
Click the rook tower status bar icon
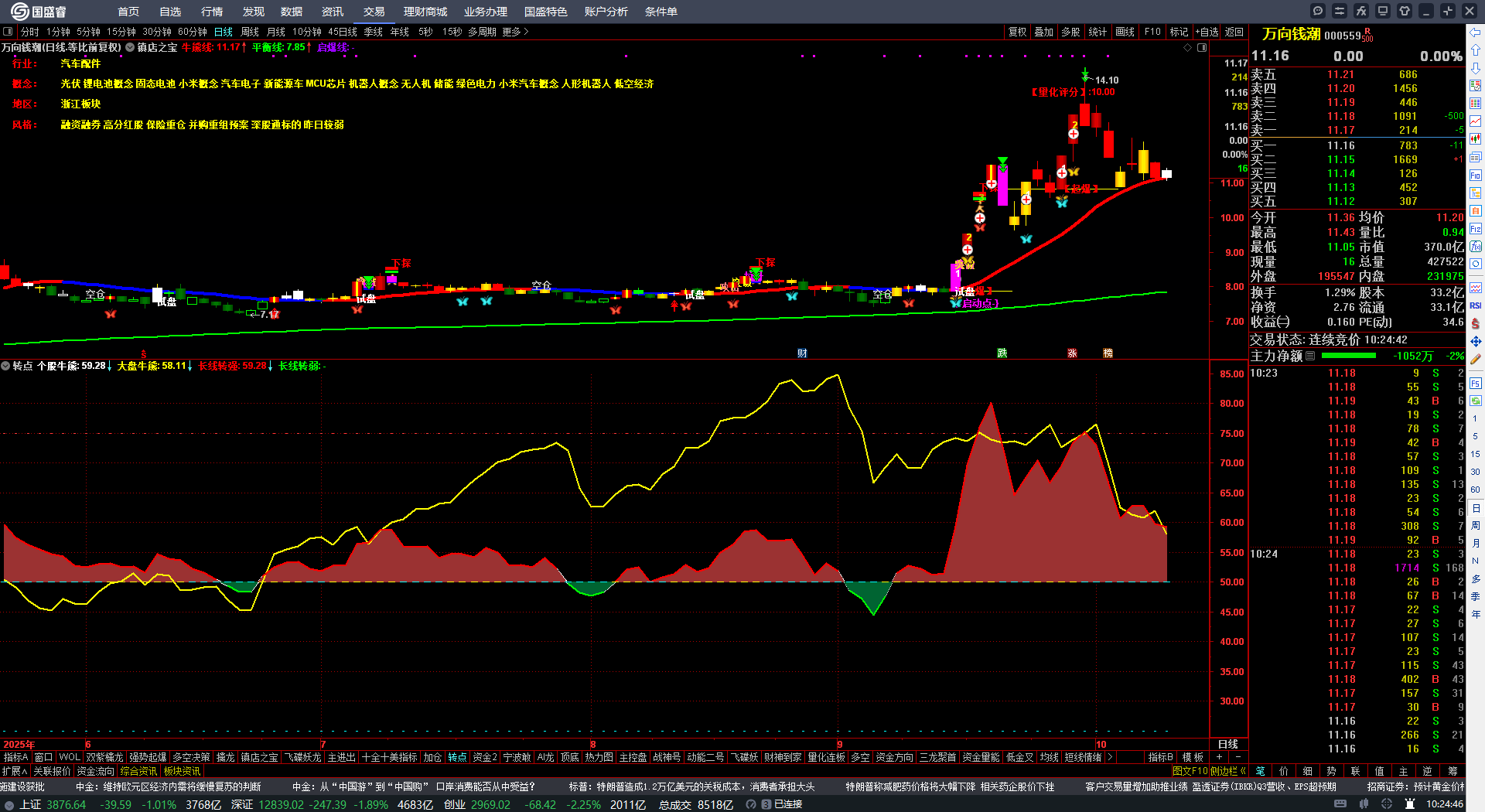click(1410, 804)
